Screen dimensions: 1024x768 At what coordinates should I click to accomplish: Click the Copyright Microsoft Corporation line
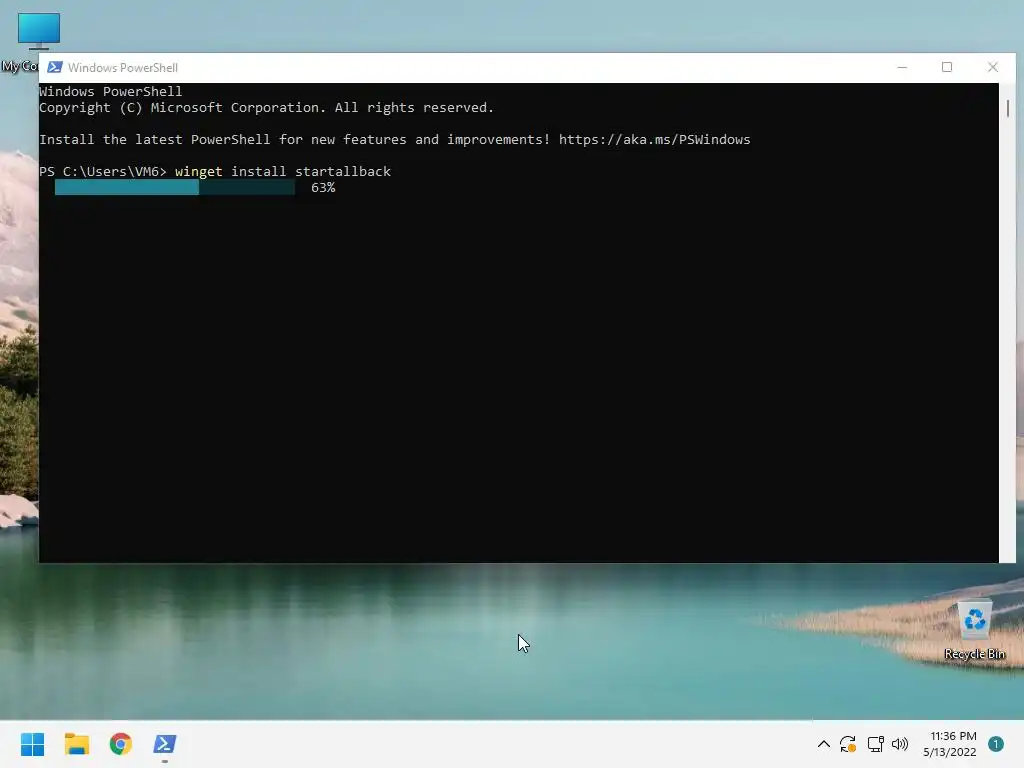click(266, 108)
